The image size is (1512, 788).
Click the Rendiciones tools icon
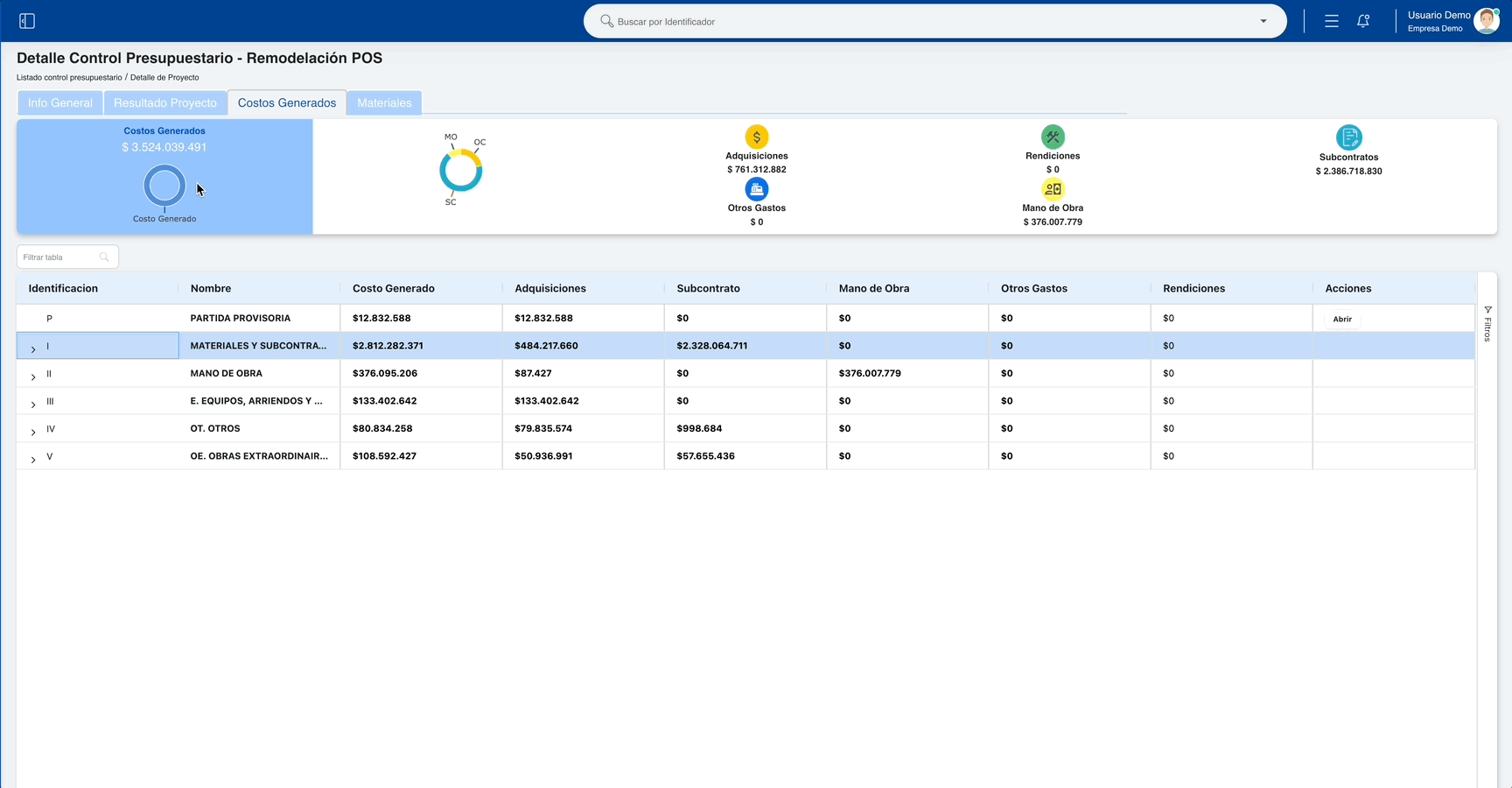coord(1053,137)
